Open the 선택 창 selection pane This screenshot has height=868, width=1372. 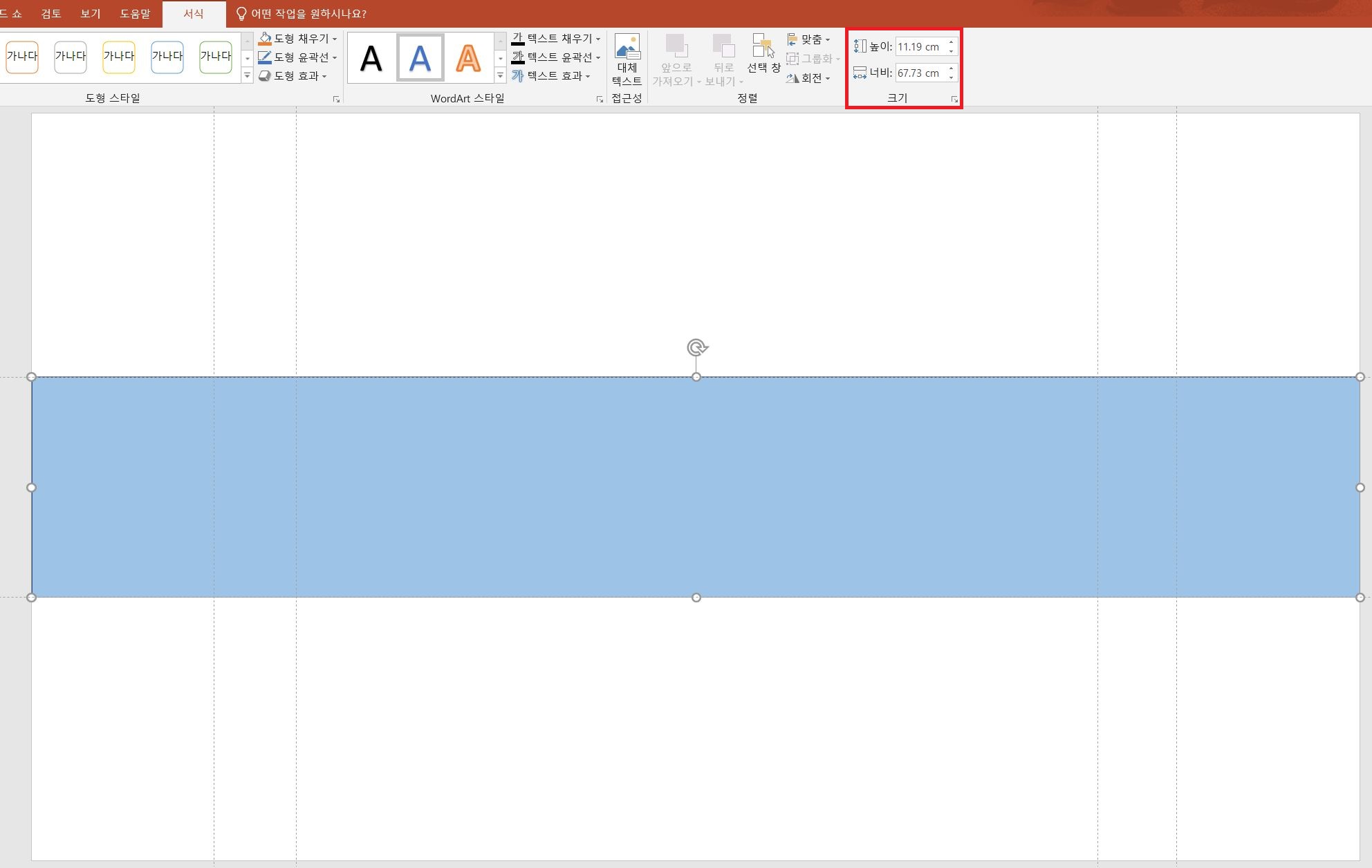763,54
